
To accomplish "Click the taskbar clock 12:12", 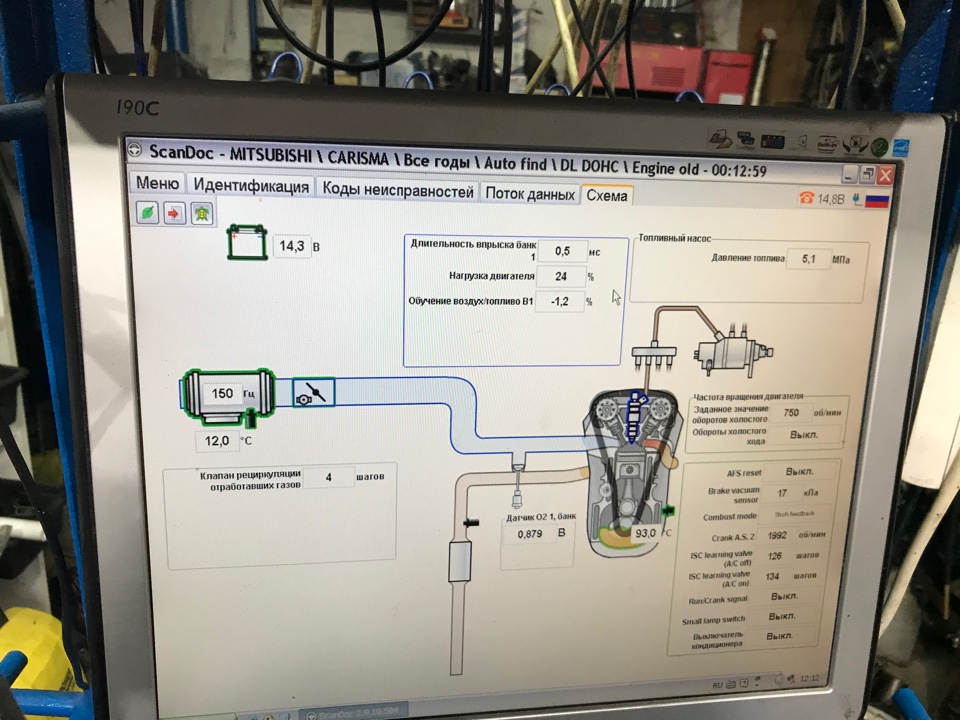I will pyautogui.click(x=809, y=678).
